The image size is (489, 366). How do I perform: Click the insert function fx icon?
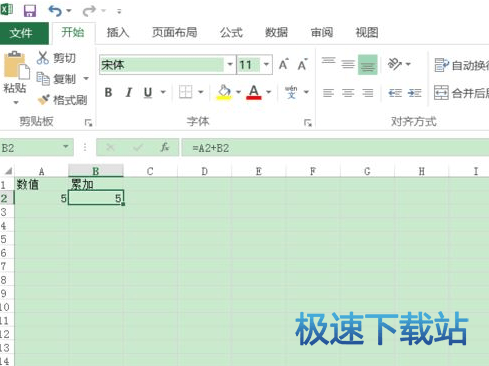click(165, 147)
